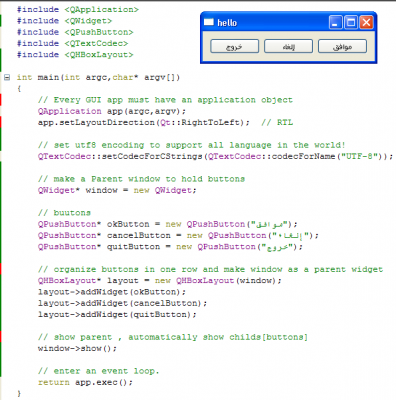Click the 'set utf8 encoding' comment line

tap(192, 145)
